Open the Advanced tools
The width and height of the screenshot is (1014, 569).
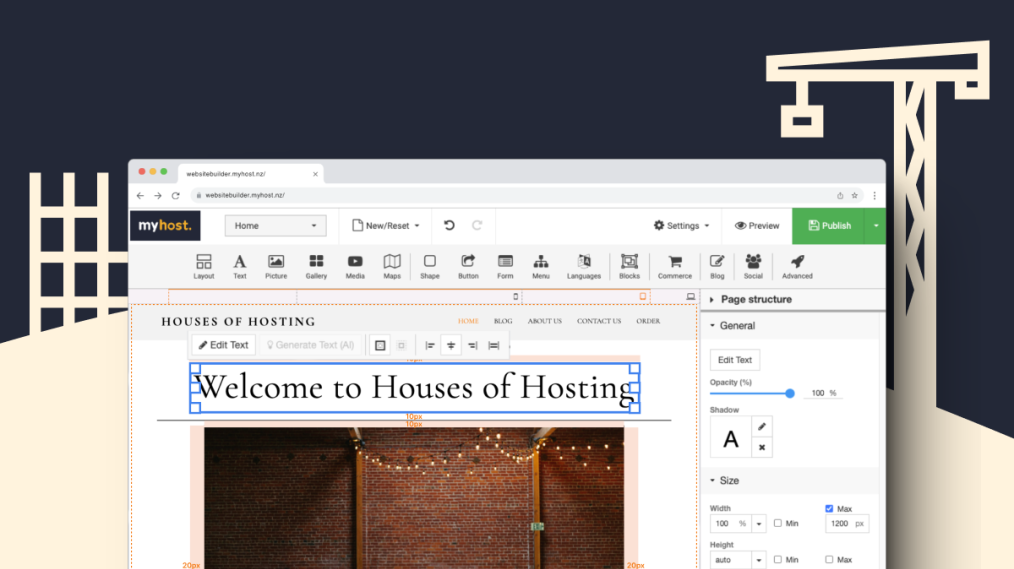(x=797, y=266)
